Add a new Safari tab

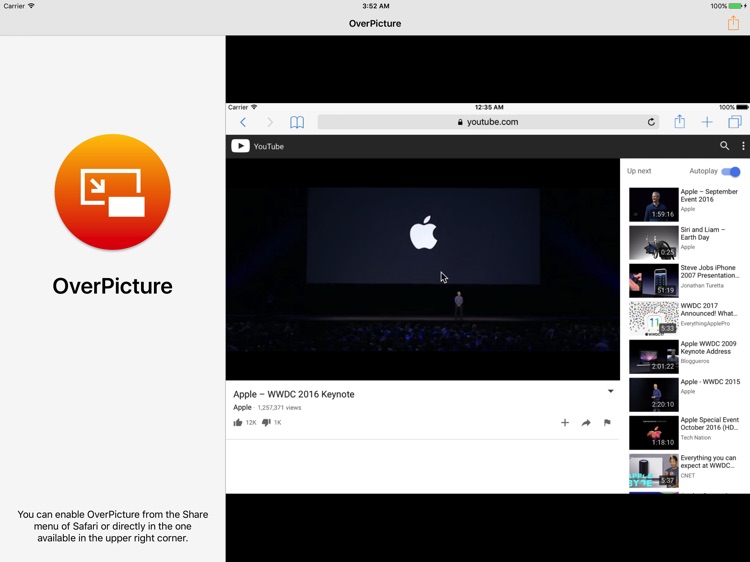pos(707,122)
